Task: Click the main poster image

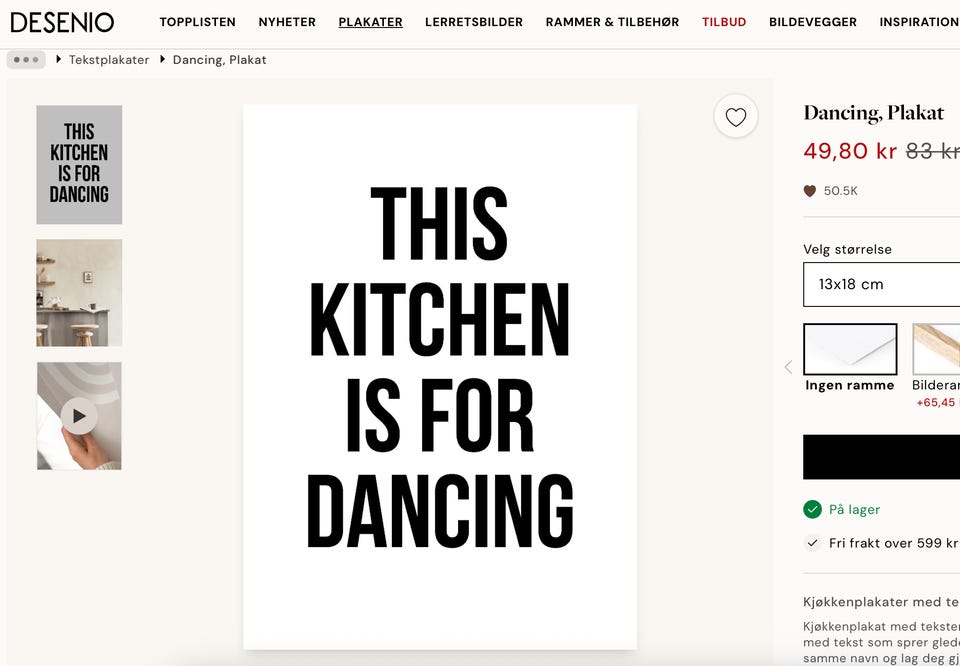Action: point(440,376)
